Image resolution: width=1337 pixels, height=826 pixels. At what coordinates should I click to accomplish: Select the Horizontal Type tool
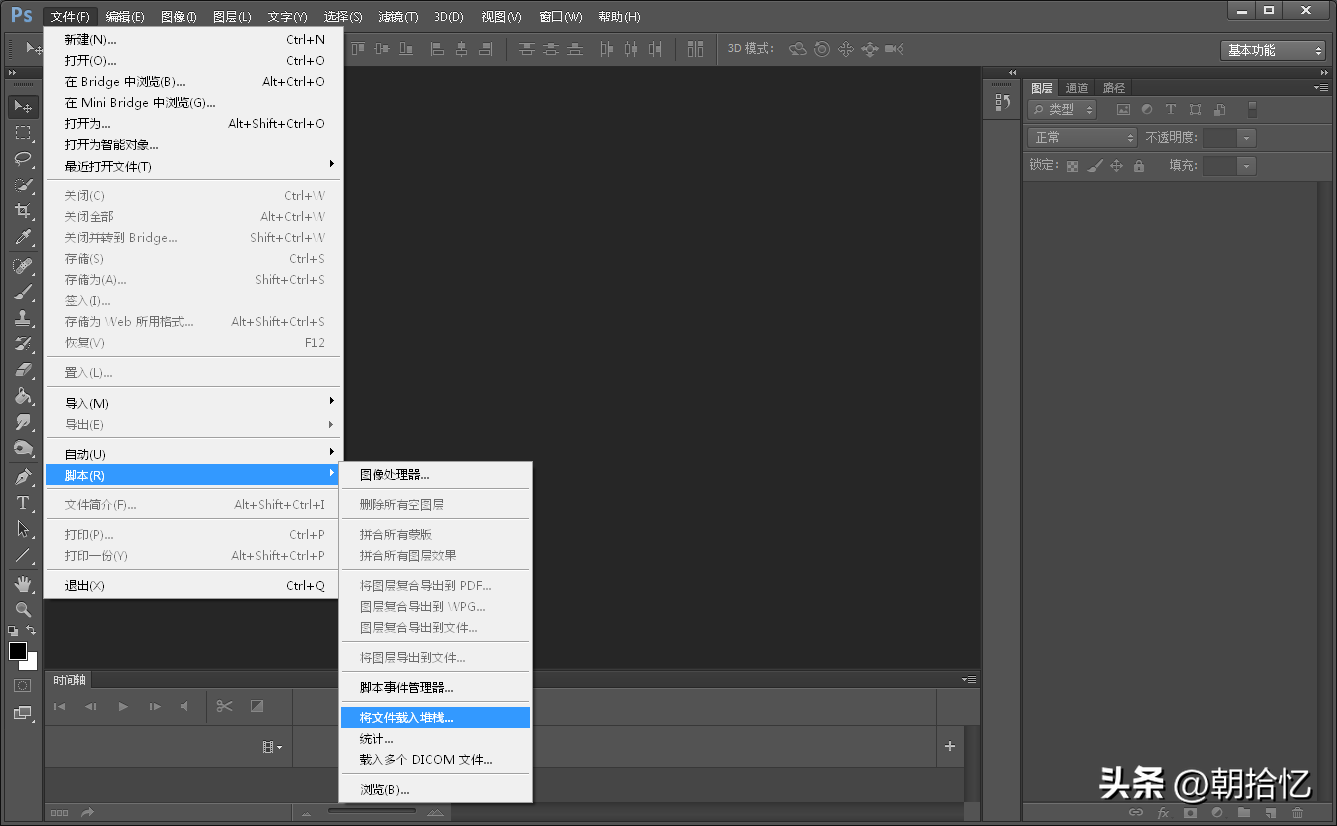23,503
